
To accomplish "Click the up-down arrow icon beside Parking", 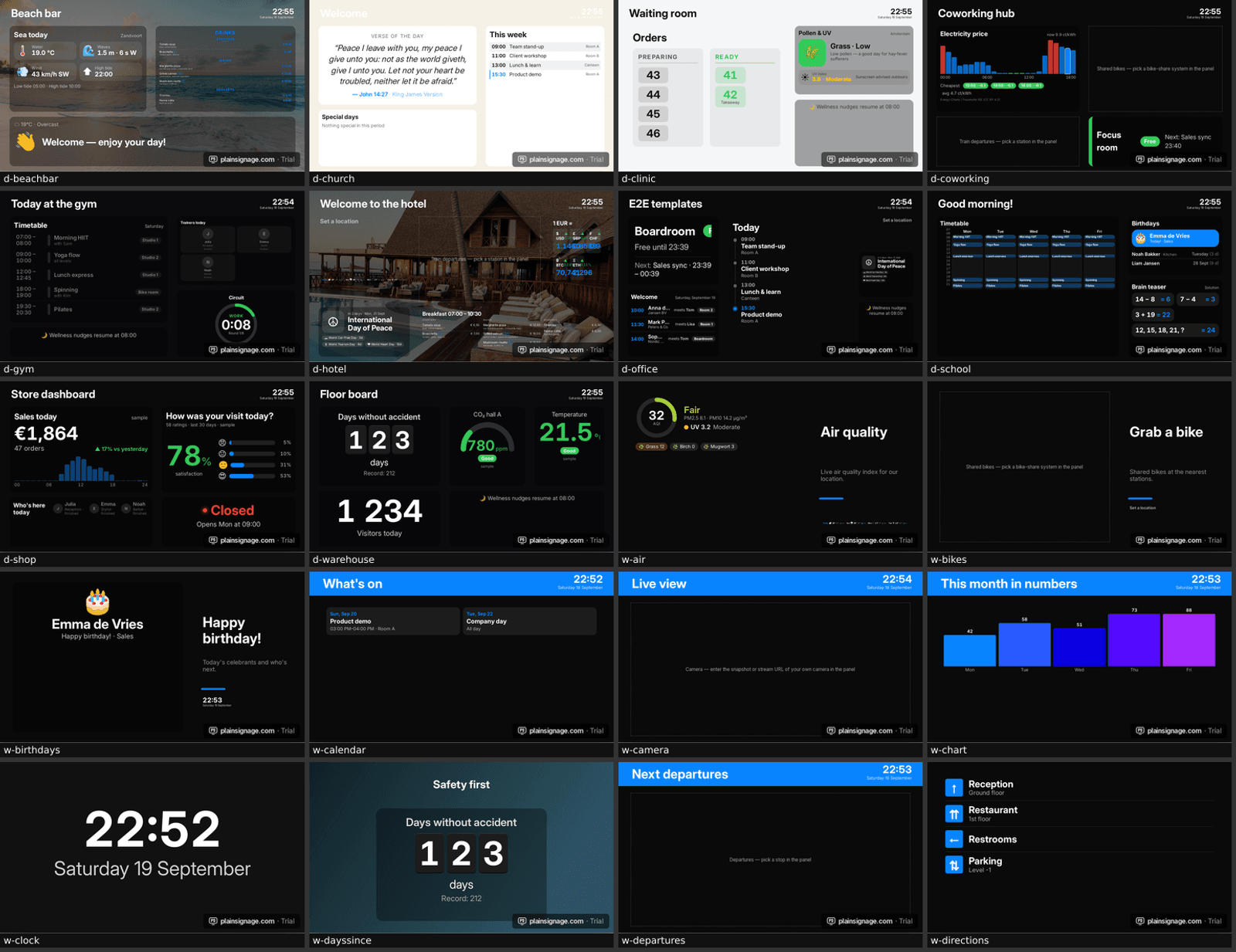I will (x=954, y=865).
